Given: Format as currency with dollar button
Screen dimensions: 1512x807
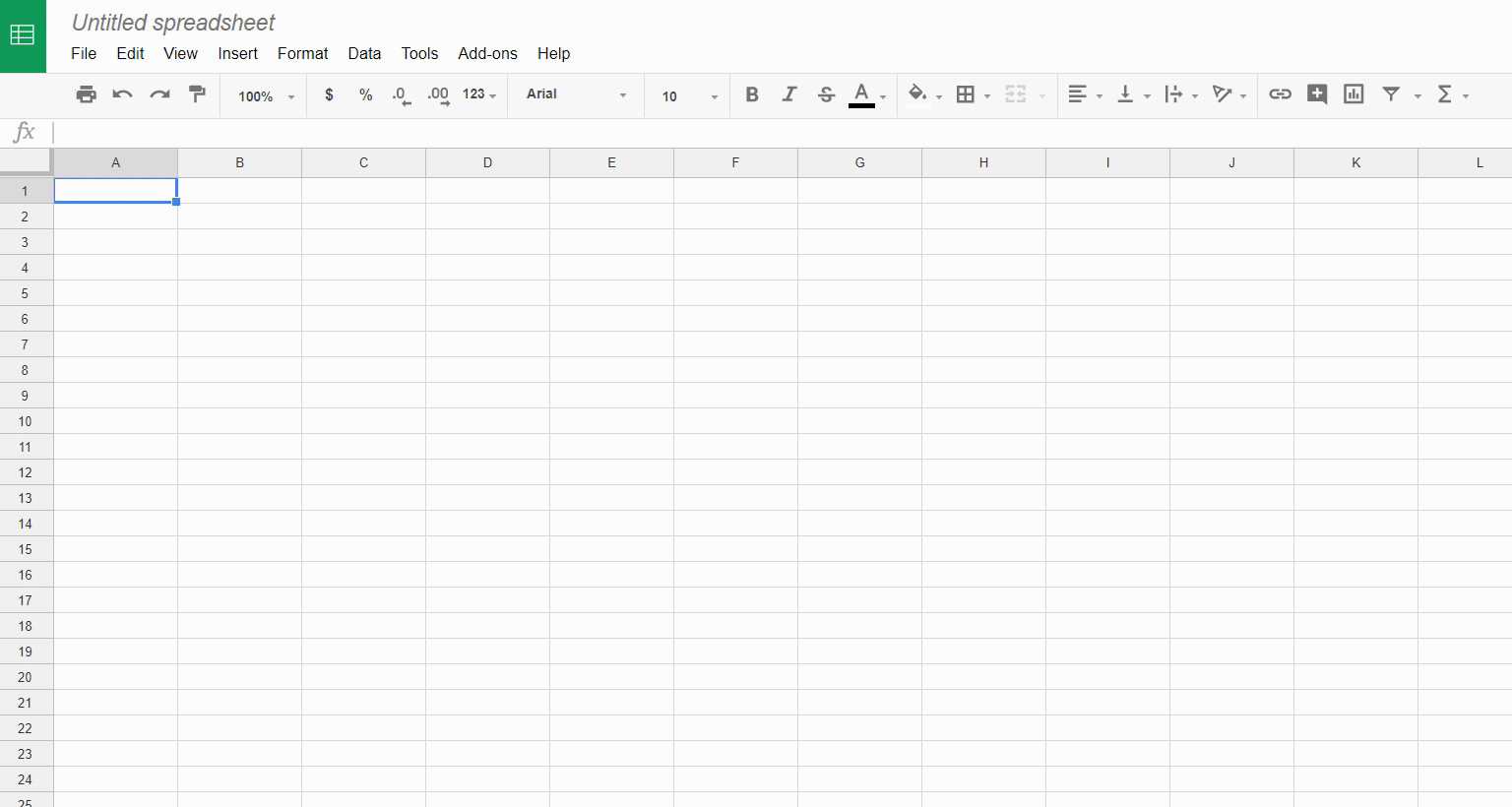Looking at the screenshot, I should tap(329, 94).
